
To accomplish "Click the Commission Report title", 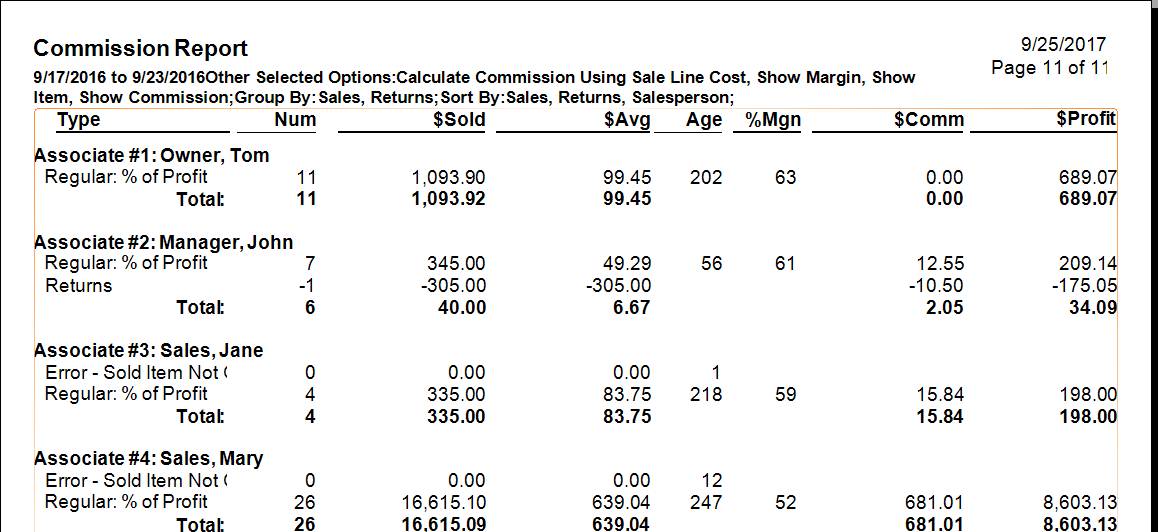I will pos(140,48).
